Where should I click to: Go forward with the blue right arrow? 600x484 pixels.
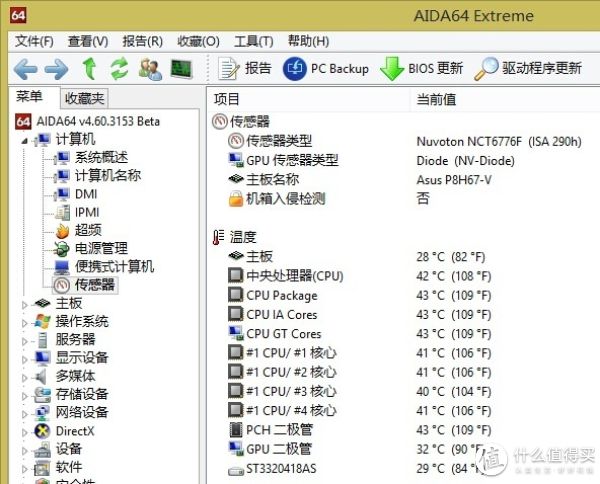point(56,69)
